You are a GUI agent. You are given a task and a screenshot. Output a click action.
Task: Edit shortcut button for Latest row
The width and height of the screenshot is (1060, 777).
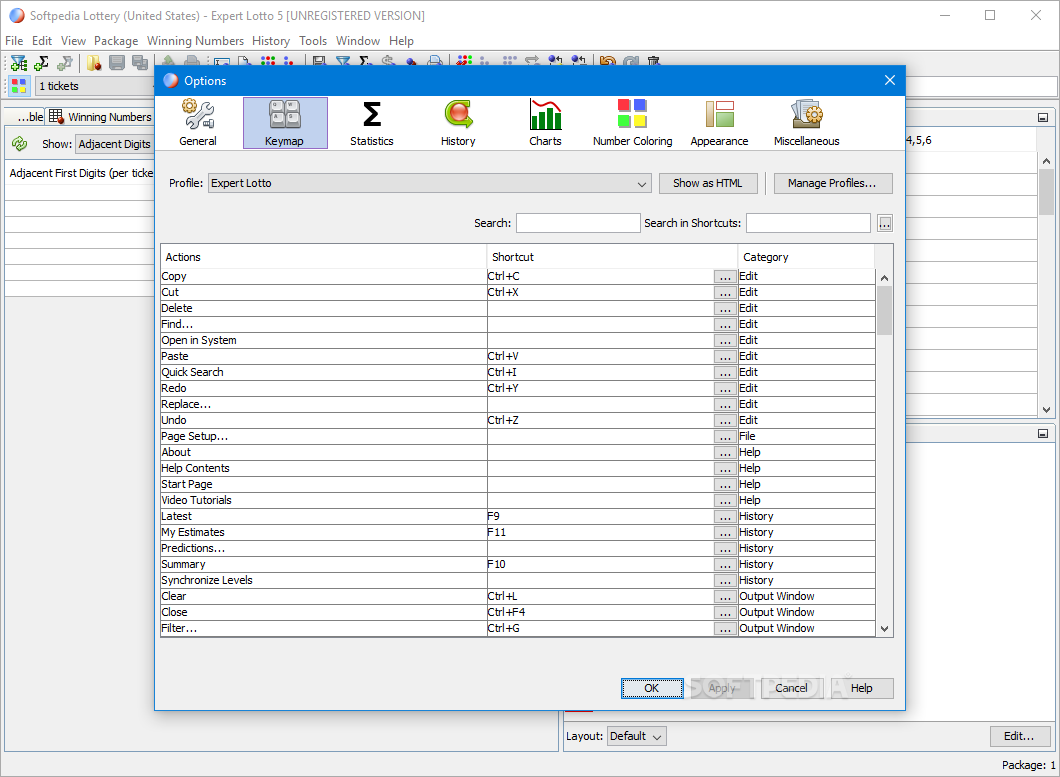click(x=725, y=517)
